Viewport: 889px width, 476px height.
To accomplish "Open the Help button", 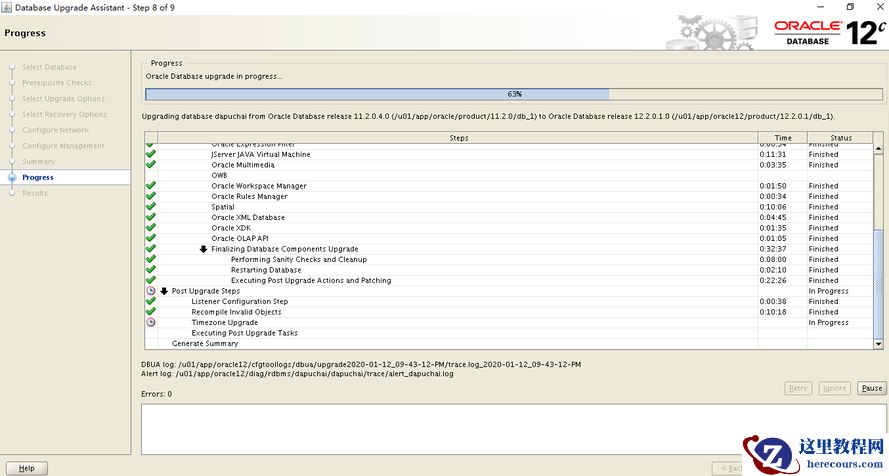I will 27,468.
